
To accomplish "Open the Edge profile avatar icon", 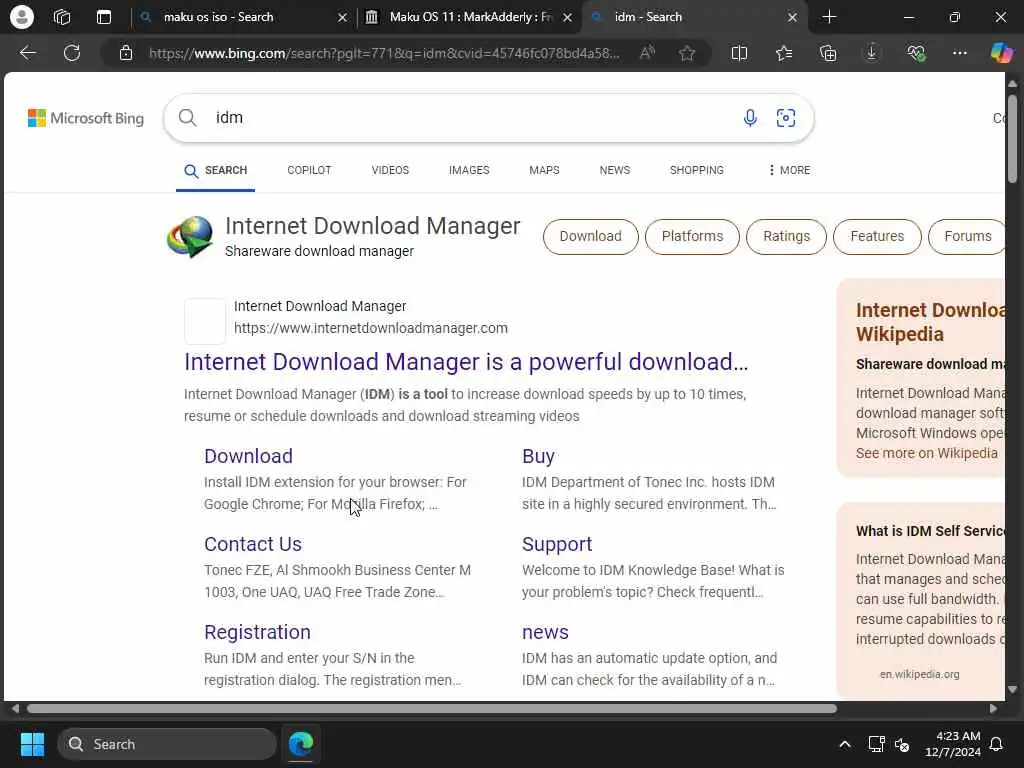I will (x=22, y=17).
